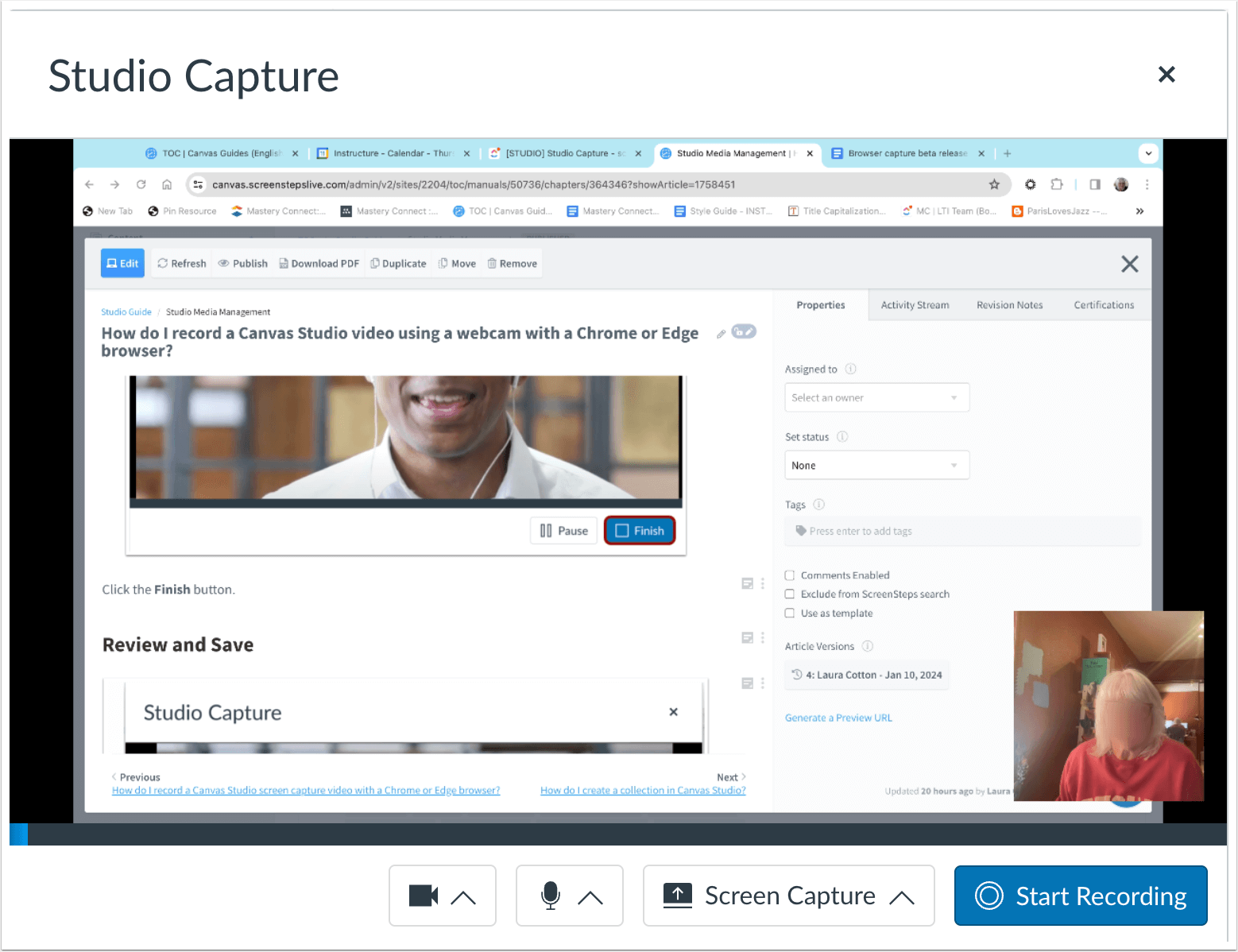The image size is (1238, 952).
Task: Select the webcam source icon
Action: pos(423,896)
